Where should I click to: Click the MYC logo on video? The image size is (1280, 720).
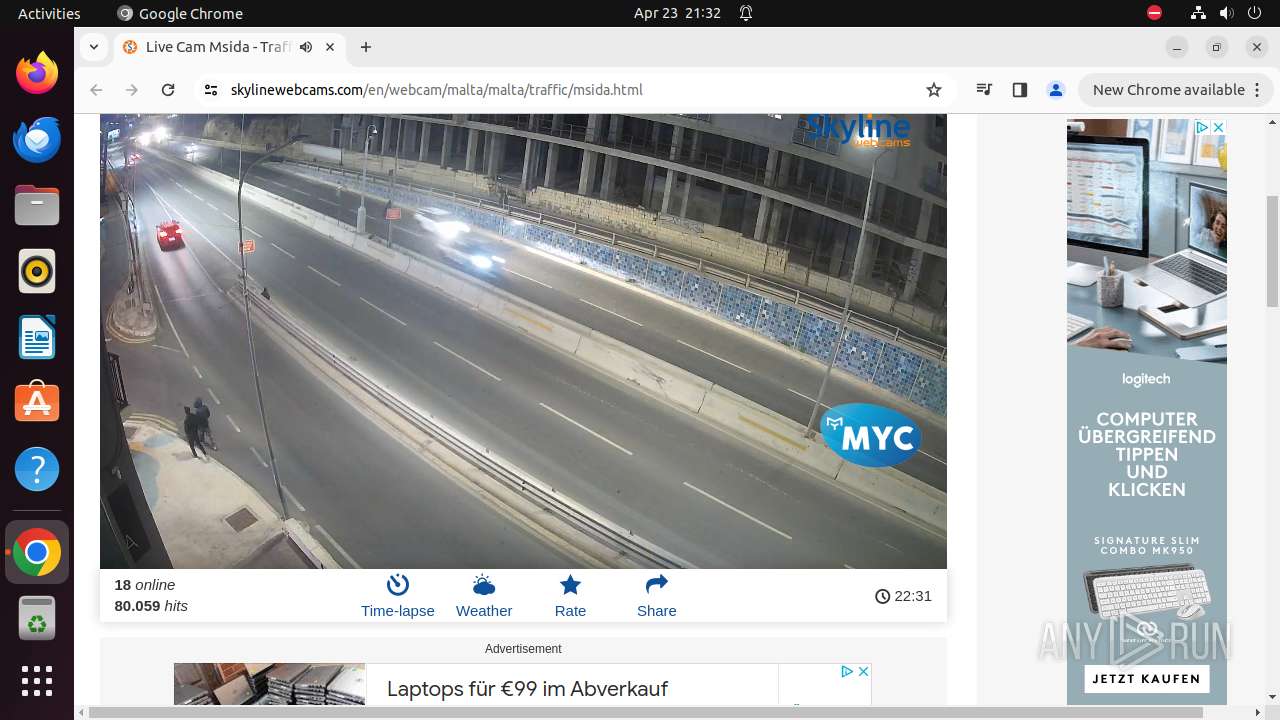point(871,436)
